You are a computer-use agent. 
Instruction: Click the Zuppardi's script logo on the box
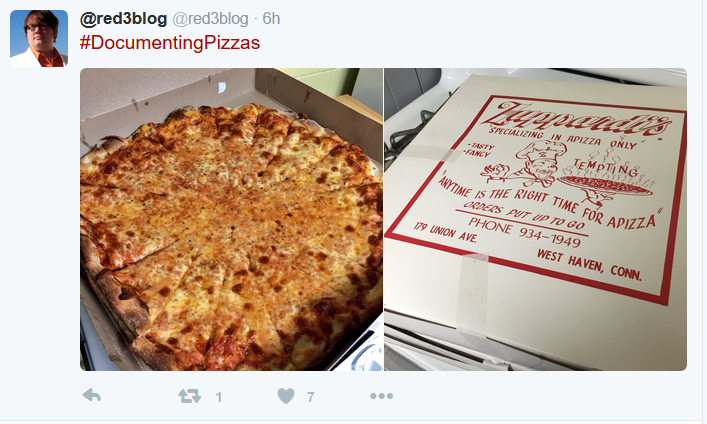click(577, 120)
